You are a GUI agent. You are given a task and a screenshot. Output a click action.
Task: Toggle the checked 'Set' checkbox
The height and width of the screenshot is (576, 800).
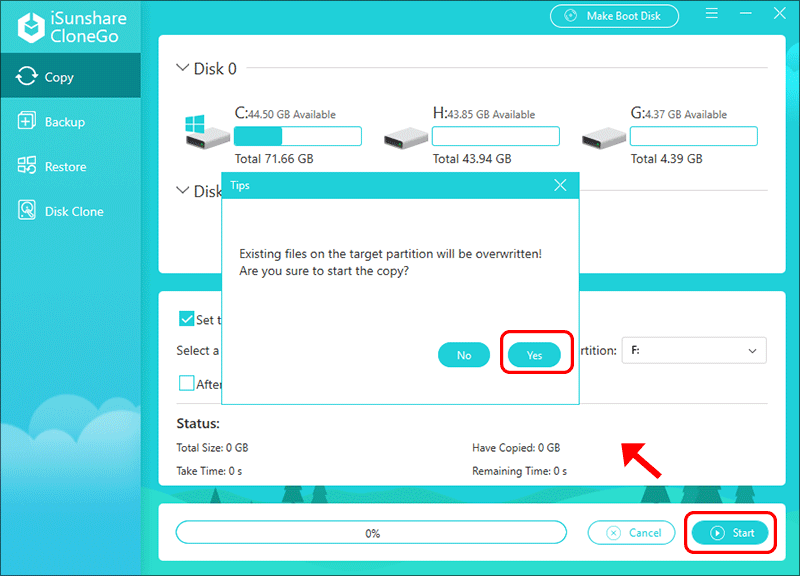tap(186, 319)
